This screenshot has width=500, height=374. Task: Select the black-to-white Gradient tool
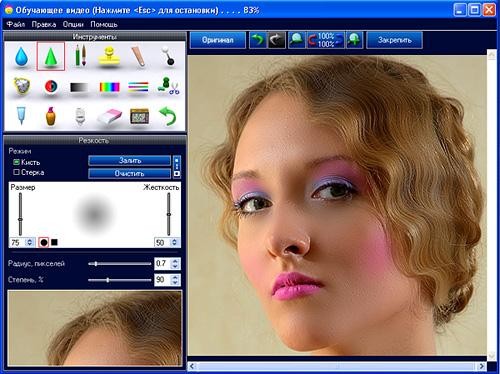click(x=79, y=87)
